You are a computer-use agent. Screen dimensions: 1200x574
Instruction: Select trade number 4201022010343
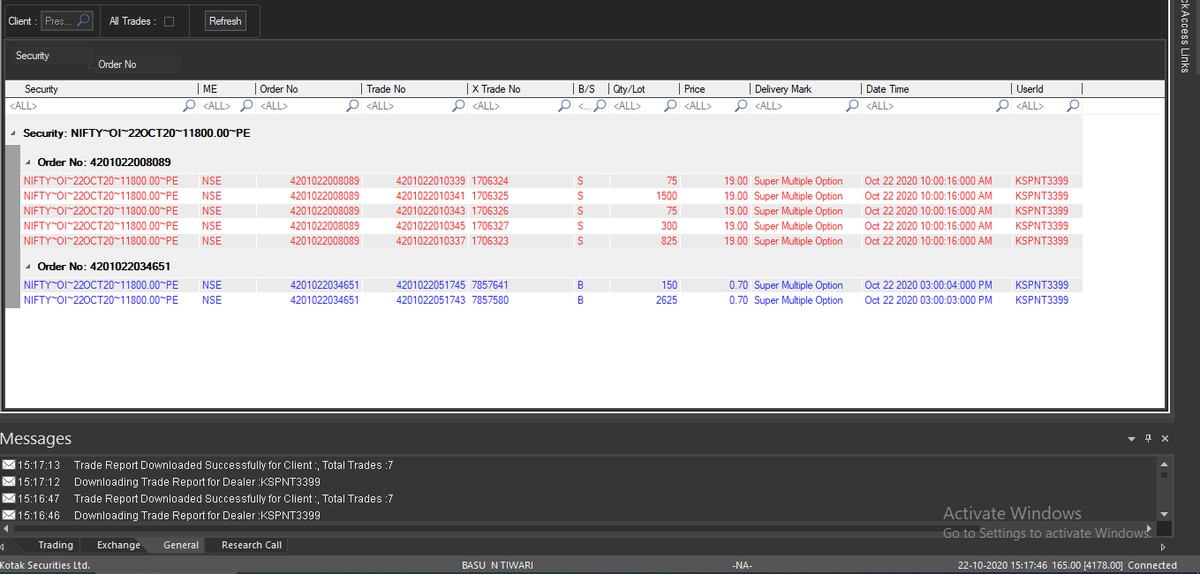(x=430, y=211)
